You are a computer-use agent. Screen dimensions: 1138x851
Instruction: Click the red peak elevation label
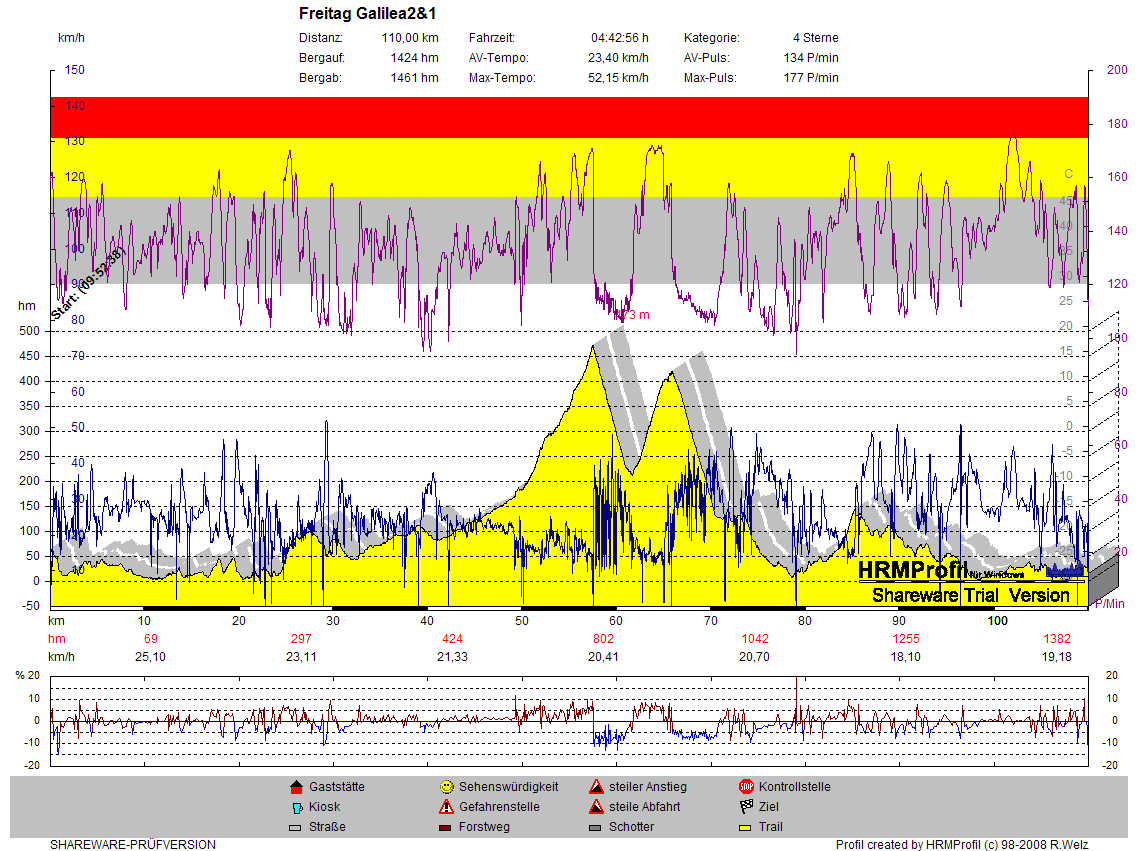click(x=631, y=315)
